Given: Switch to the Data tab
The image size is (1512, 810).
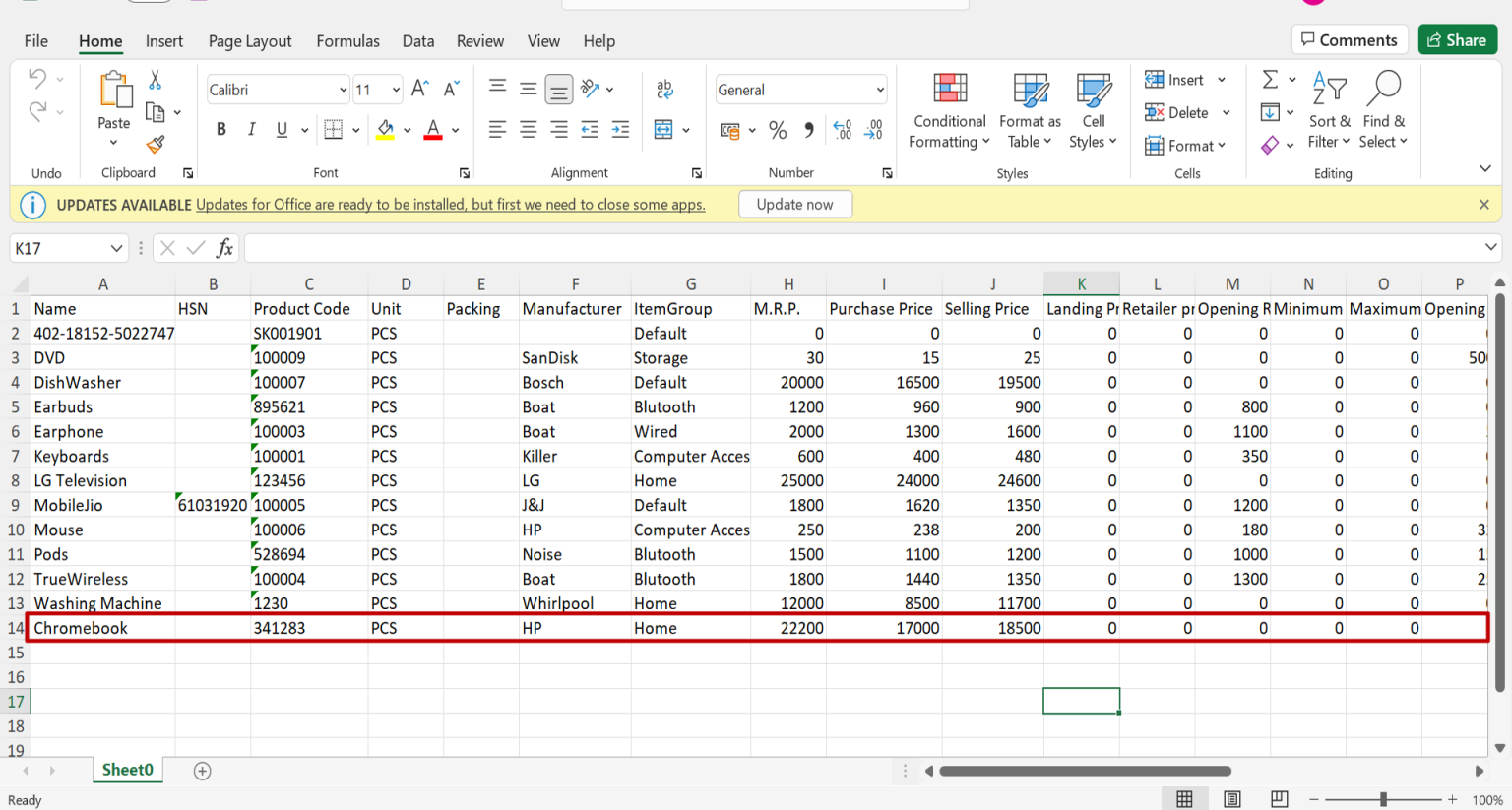Looking at the screenshot, I should (418, 41).
